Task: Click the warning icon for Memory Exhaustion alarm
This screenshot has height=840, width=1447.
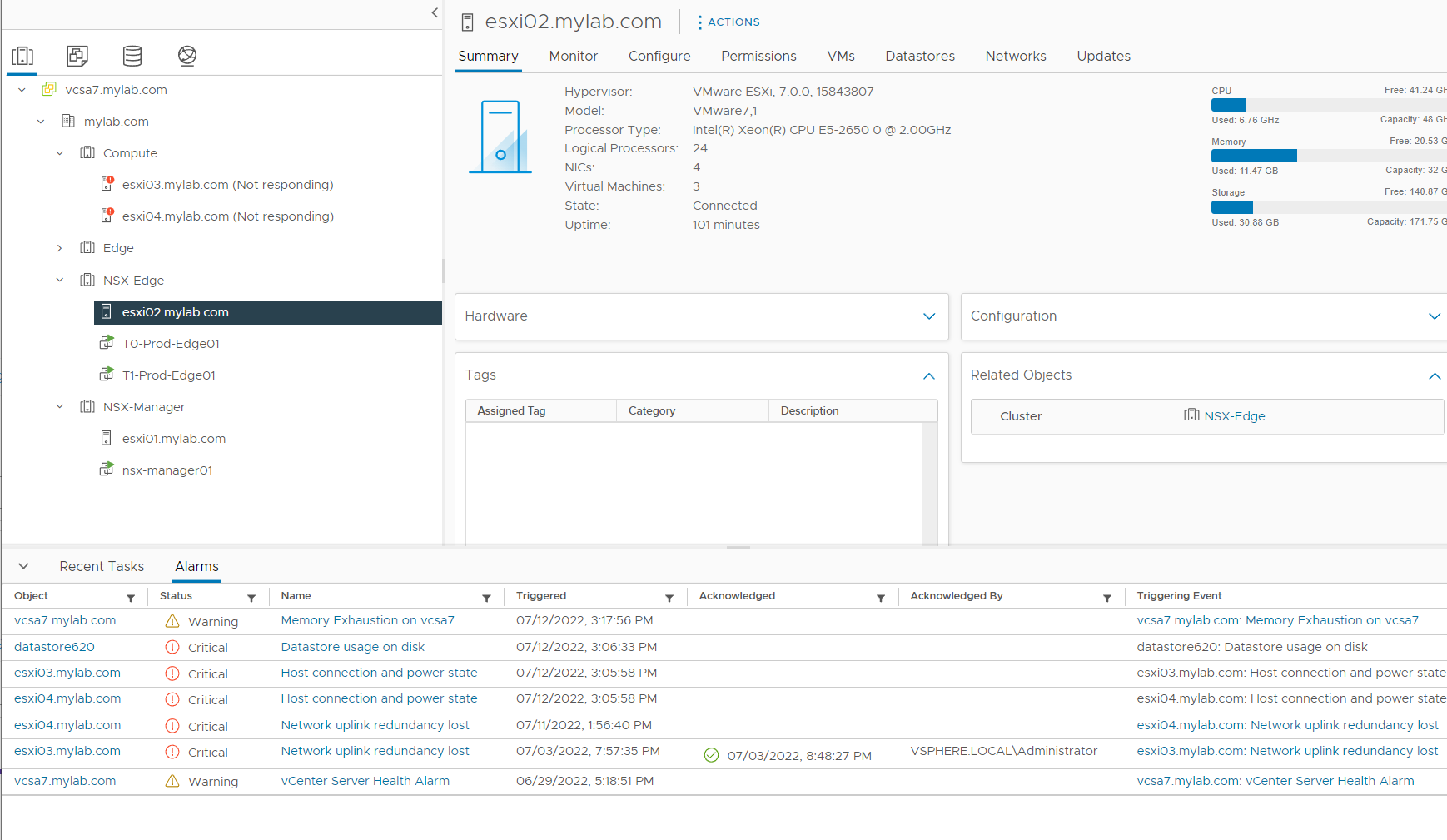Action: click(x=172, y=621)
